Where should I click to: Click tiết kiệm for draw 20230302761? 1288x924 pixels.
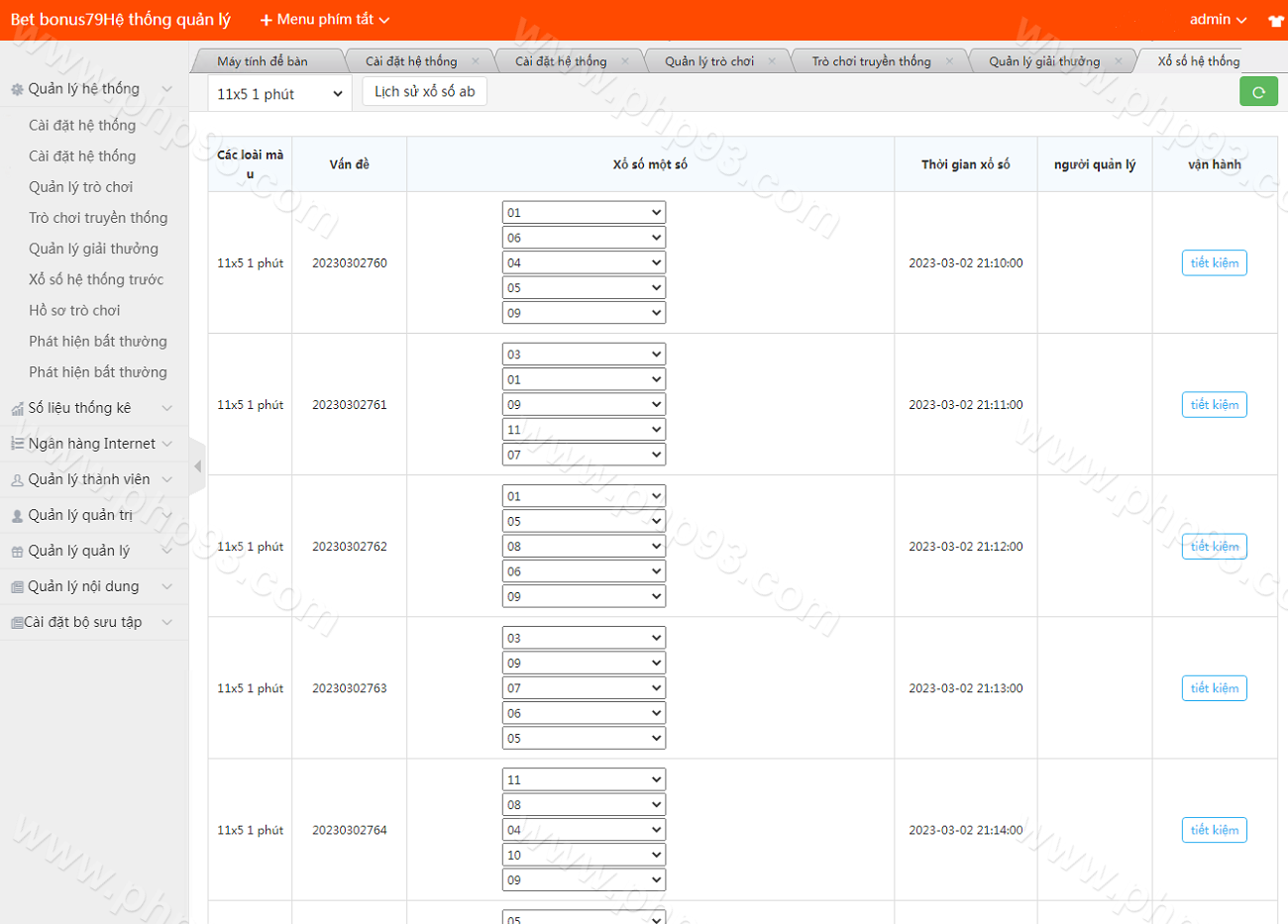1214,404
